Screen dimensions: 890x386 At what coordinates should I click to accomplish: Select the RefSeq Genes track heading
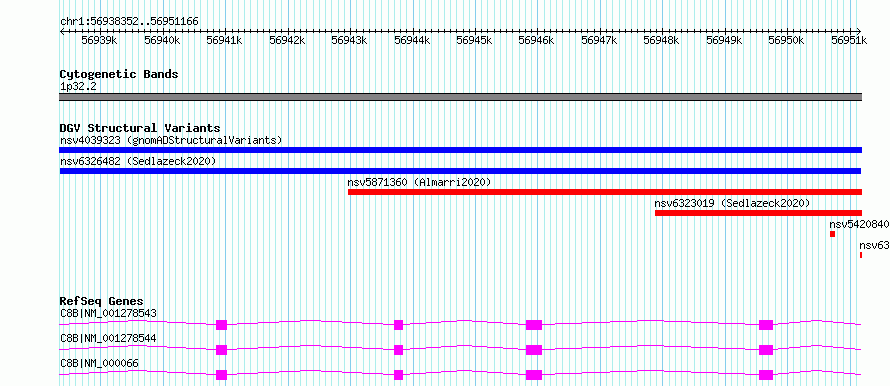[102, 301]
